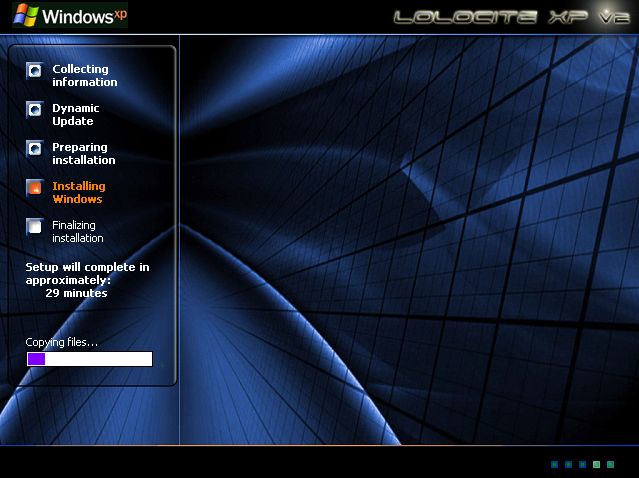The width and height of the screenshot is (639, 478).
Task: Click the Dynamic Update step icon
Action: click(x=35, y=110)
